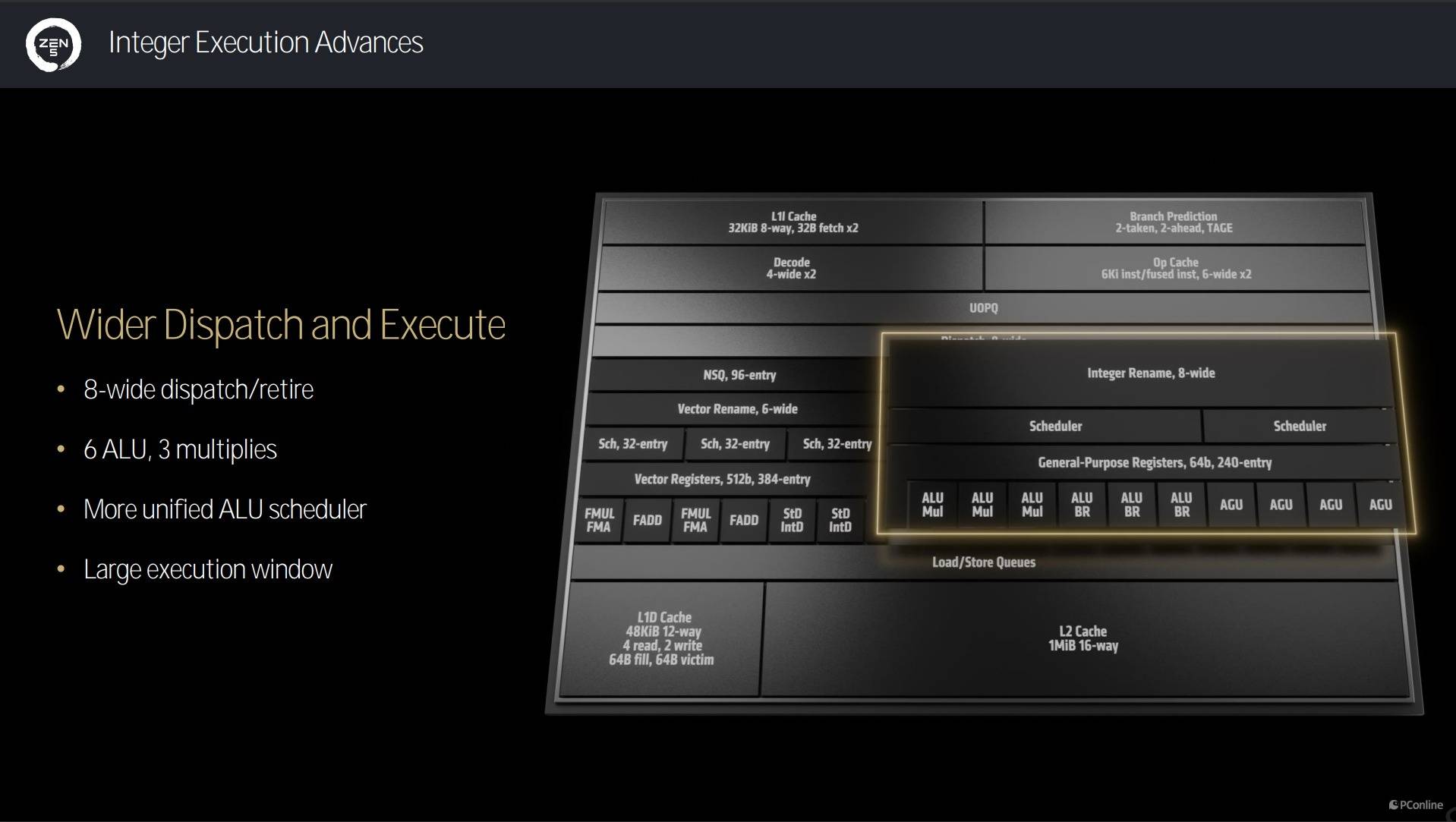Select the L1I Cache block
Image resolution: width=1456 pixels, height=822 pixels.
[x=793, y=222]
